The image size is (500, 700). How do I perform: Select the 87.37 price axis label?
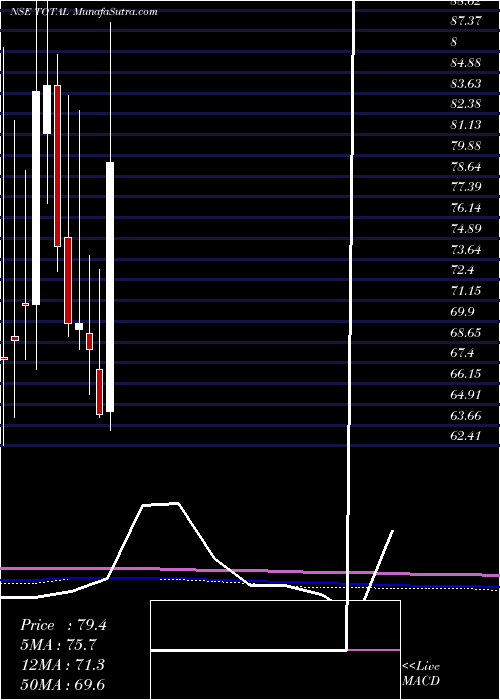click(466, 21)
